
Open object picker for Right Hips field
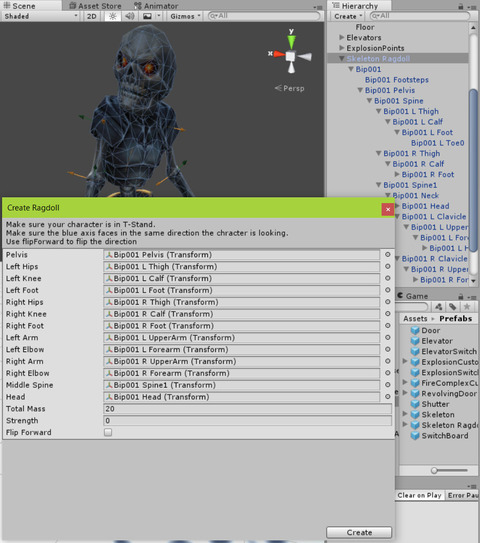388,302
